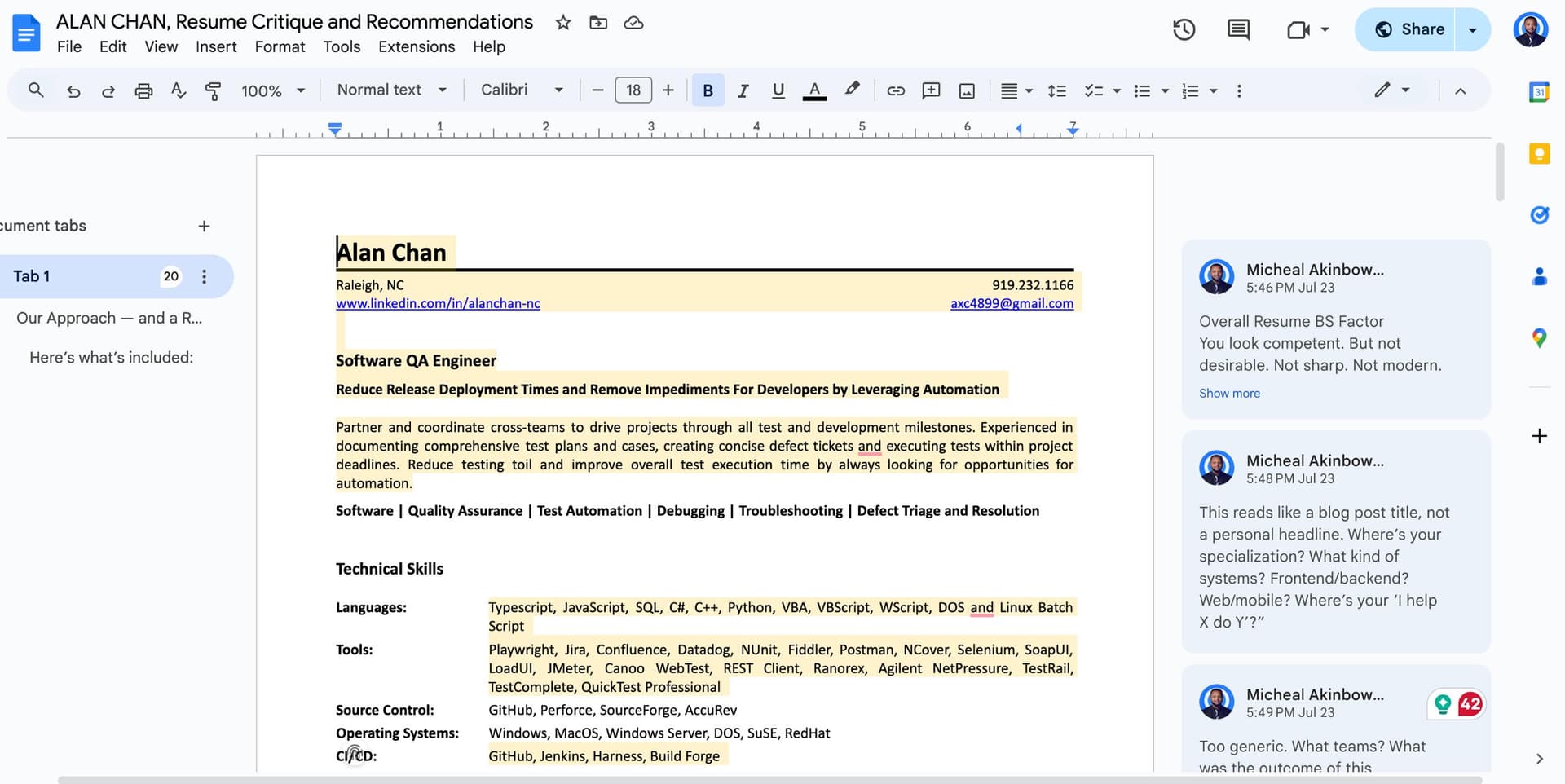
Task: Open text alignment options
Action: 1016,90
